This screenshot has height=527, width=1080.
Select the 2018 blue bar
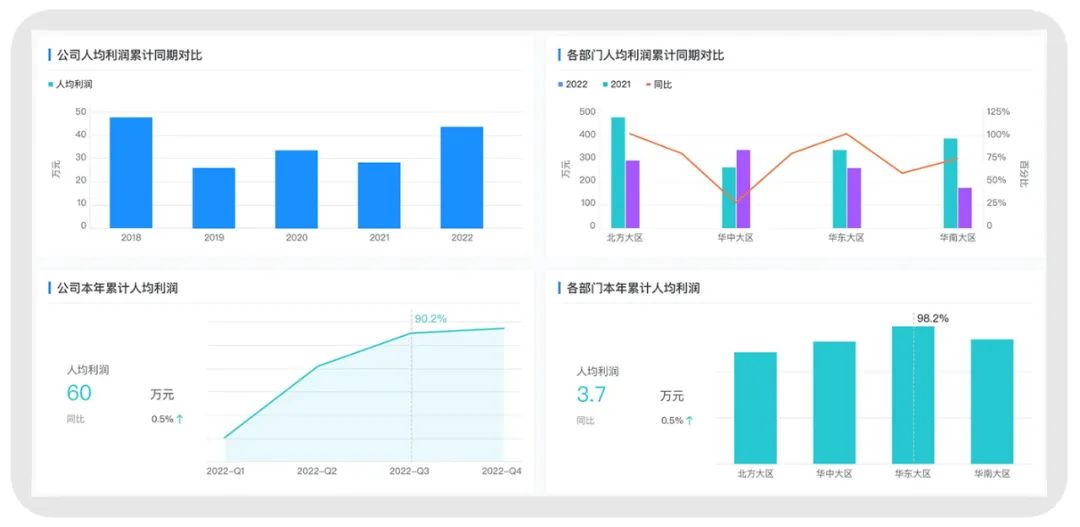click(131, 172)
